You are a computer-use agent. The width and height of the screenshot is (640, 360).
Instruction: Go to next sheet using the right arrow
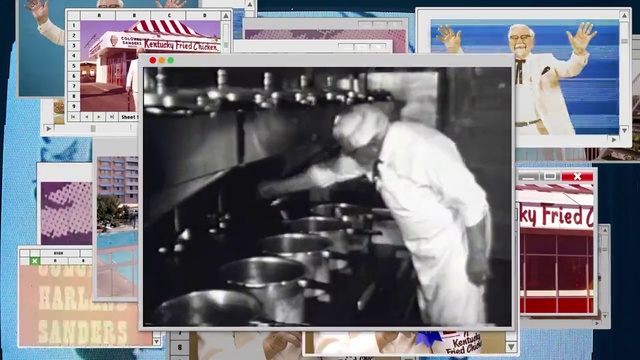[x=99, y=117]
